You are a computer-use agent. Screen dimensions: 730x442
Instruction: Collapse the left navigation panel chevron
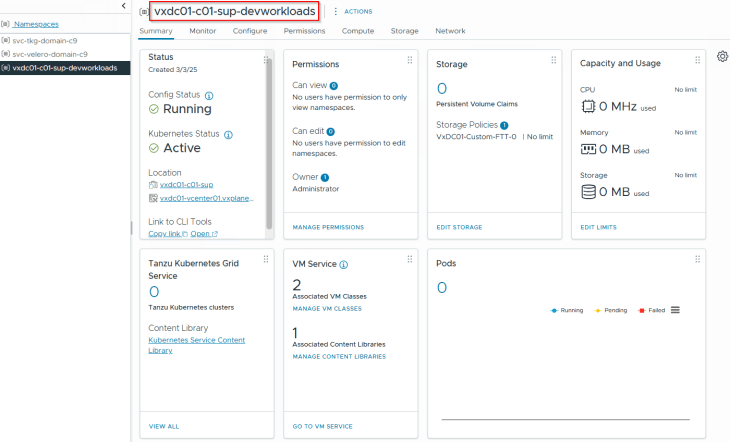point(122,7)
